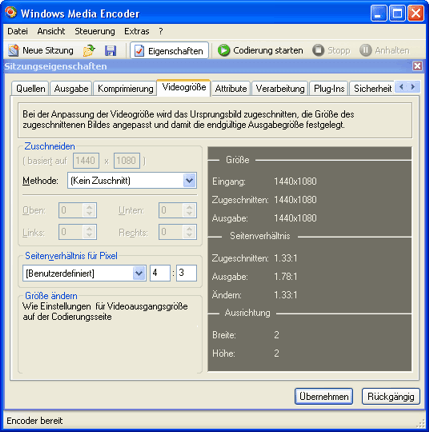Click the Stopp toolbar button
This screenshot has height=432, width=429.
pos(331,50)
